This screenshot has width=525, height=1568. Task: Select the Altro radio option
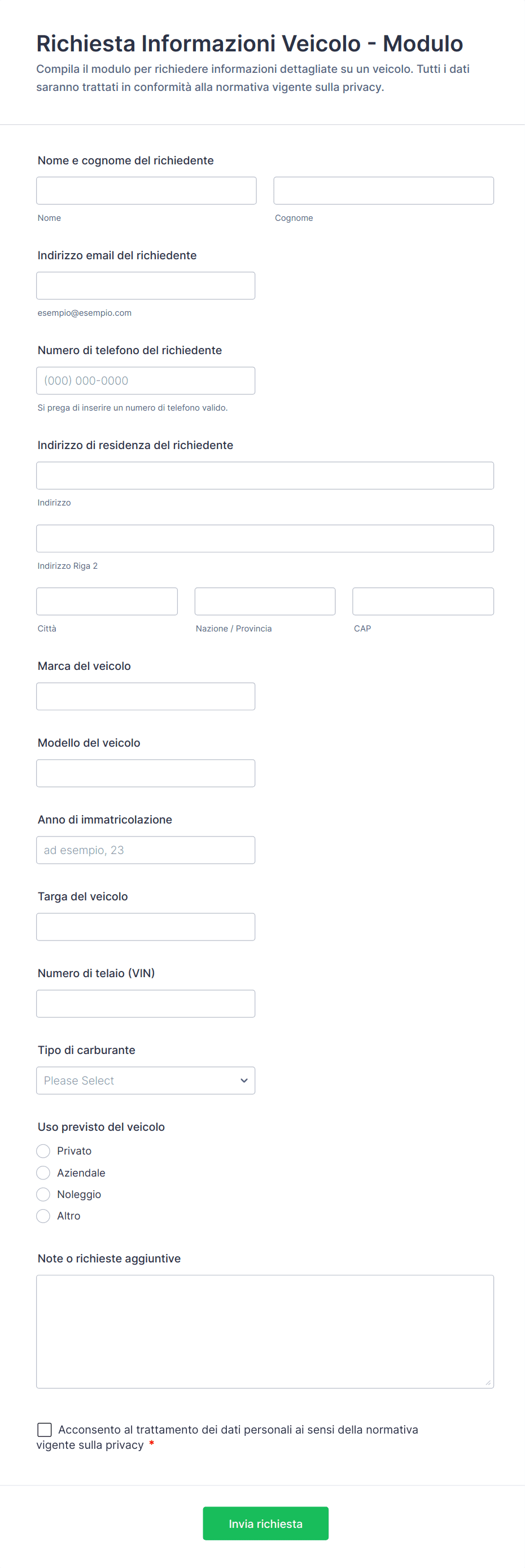43,1216
